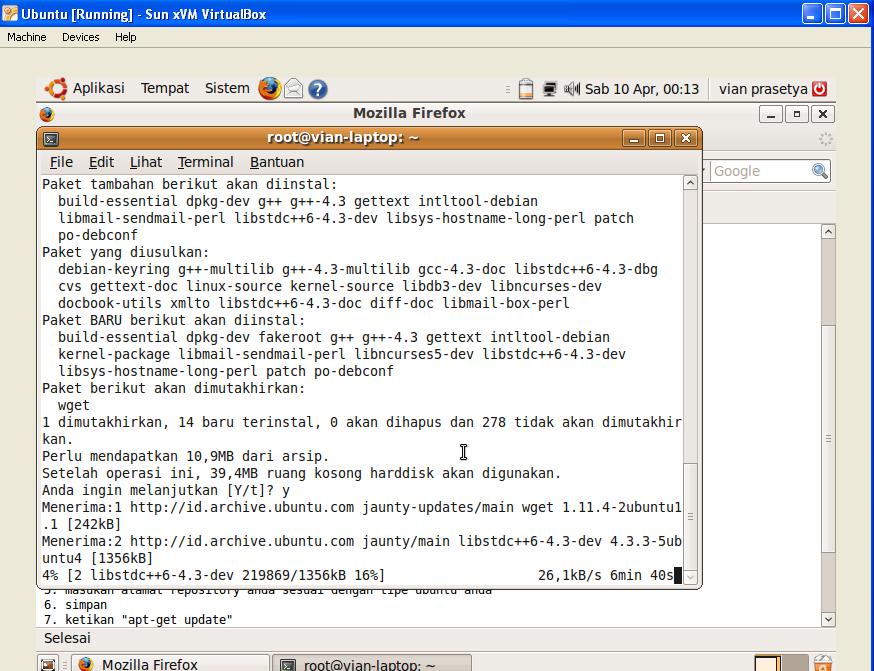The image size is (874, 671).
Task: Open the Ubuntu Aplikasi menu logo
Action: [x=56, y=89]
